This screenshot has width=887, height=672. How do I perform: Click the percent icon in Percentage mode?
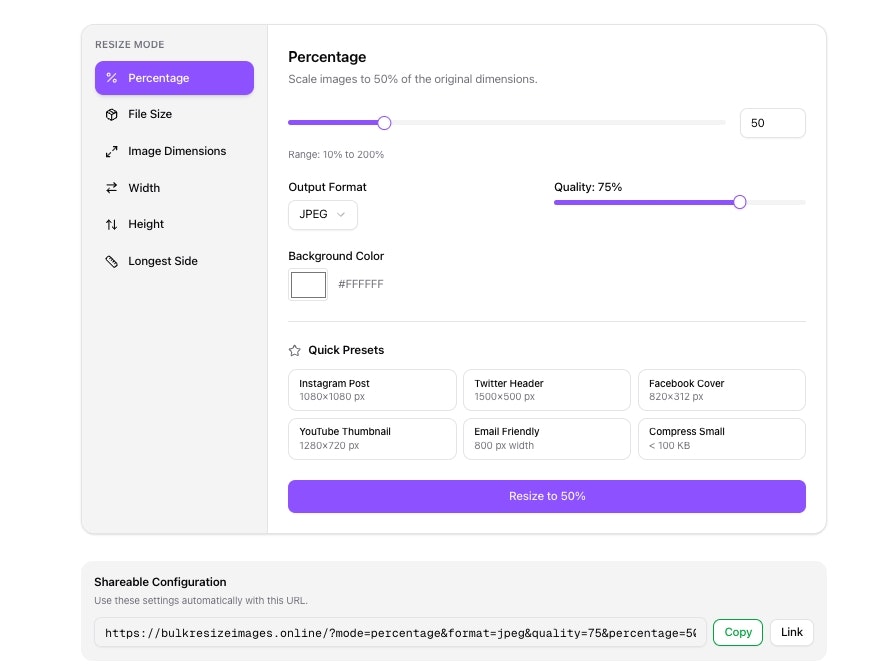click(112, 78)
